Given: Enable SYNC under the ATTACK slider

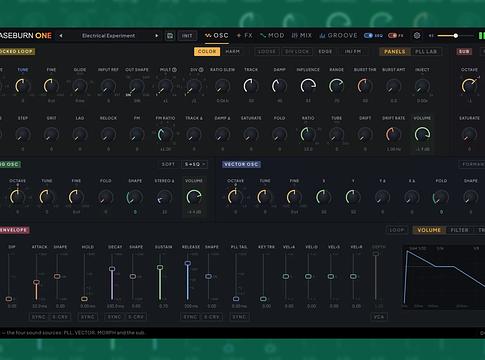Looking at the screenshot, I should 38,317.
